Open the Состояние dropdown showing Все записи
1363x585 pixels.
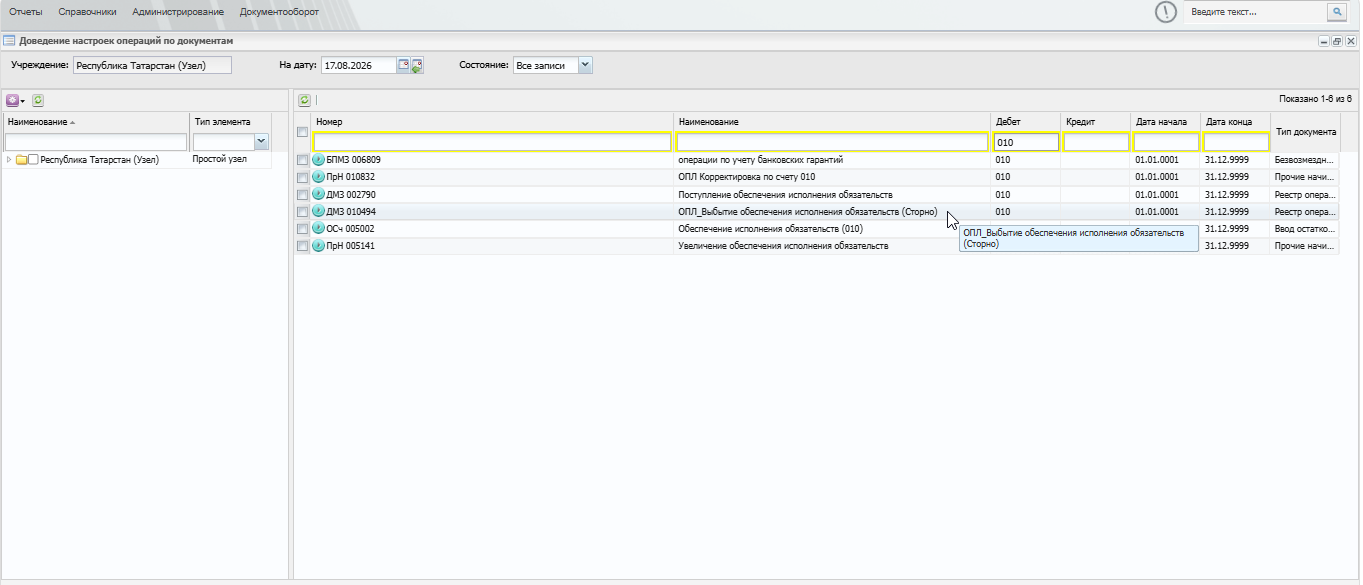pyautogui.click(x=585, y=65)
